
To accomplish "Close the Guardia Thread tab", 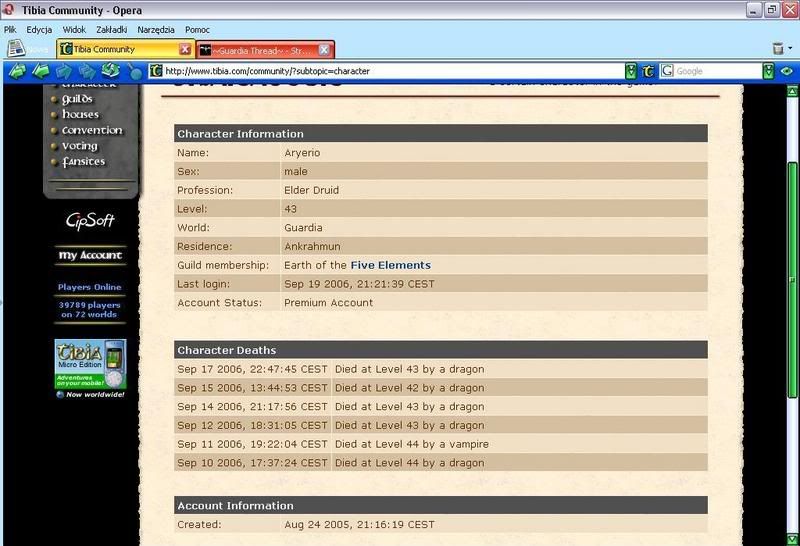I will [324, 49].
